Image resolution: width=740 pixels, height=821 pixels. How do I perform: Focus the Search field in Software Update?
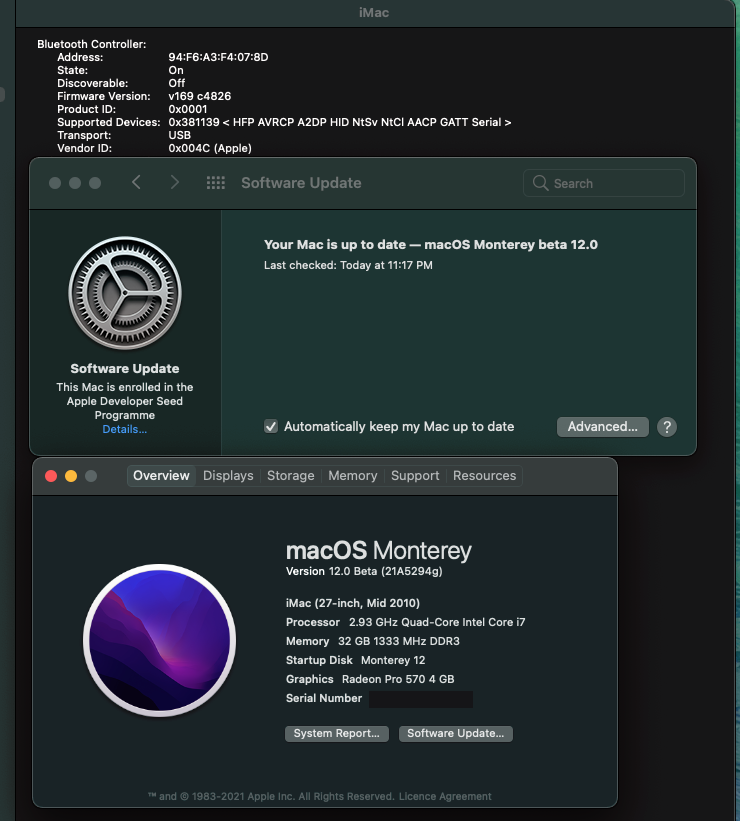pyautogui.click(x=604, y=183)
